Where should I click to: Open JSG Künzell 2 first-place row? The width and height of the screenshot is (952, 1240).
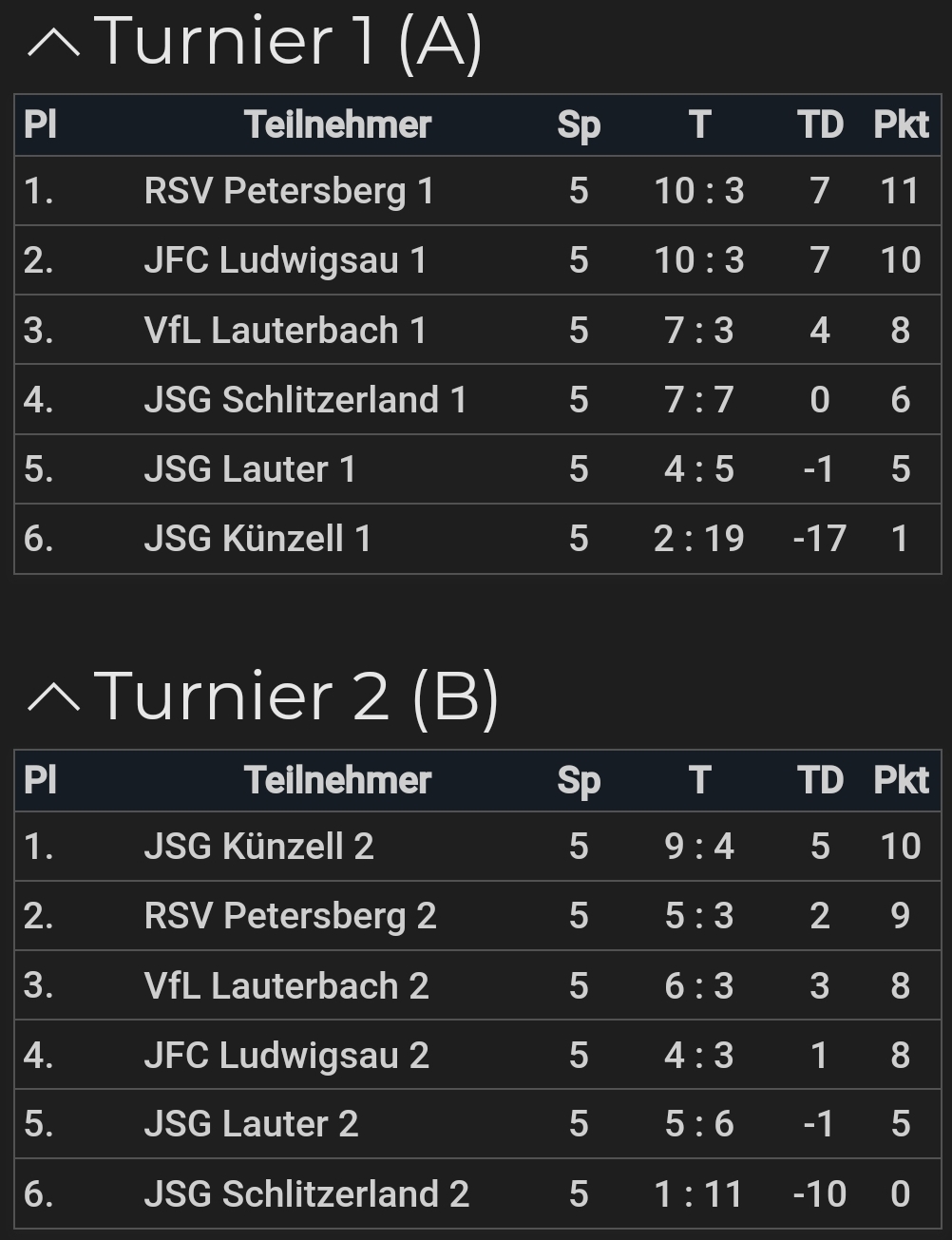tap(478, 846)
